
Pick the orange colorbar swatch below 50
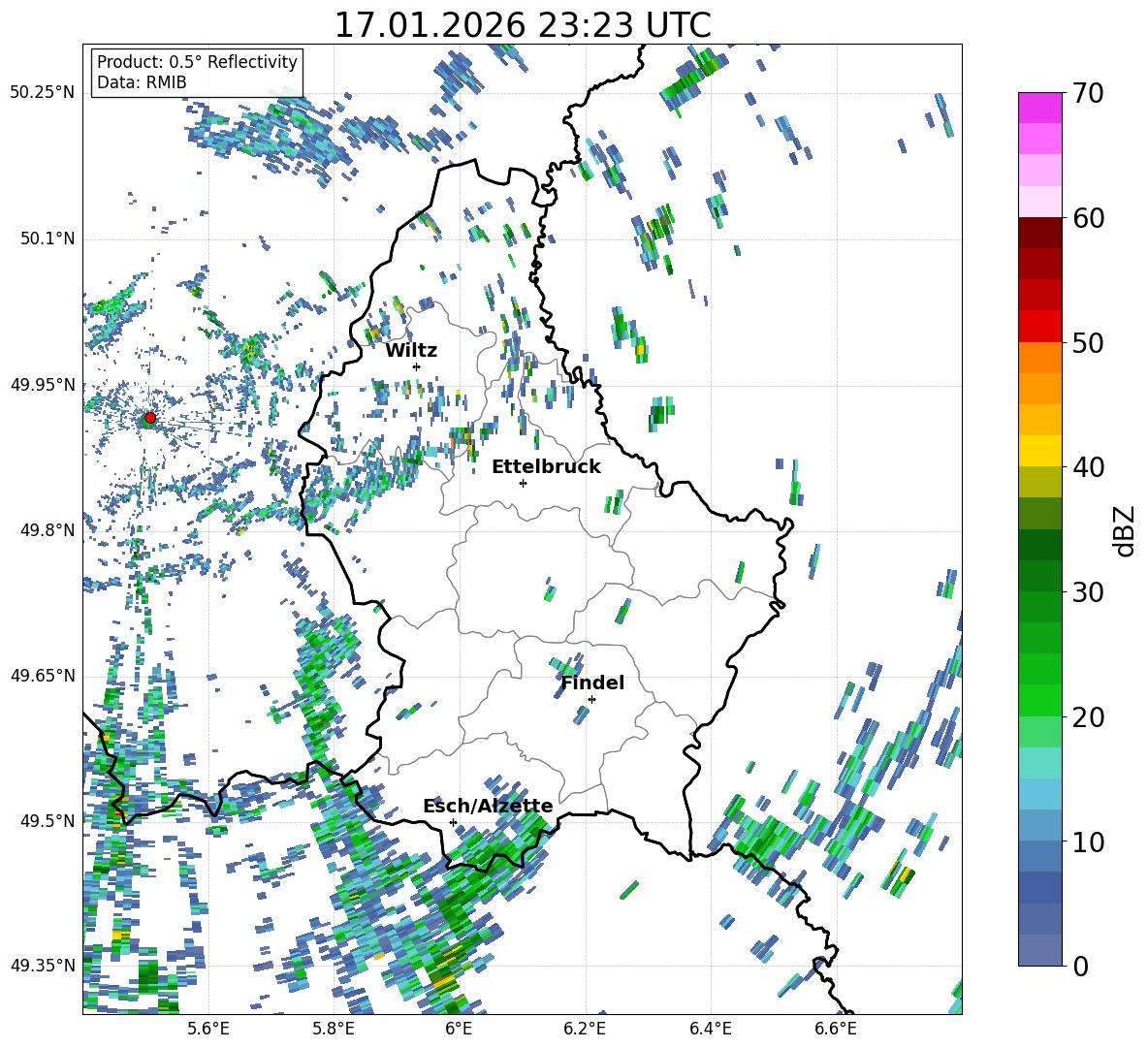[1039, 357]
